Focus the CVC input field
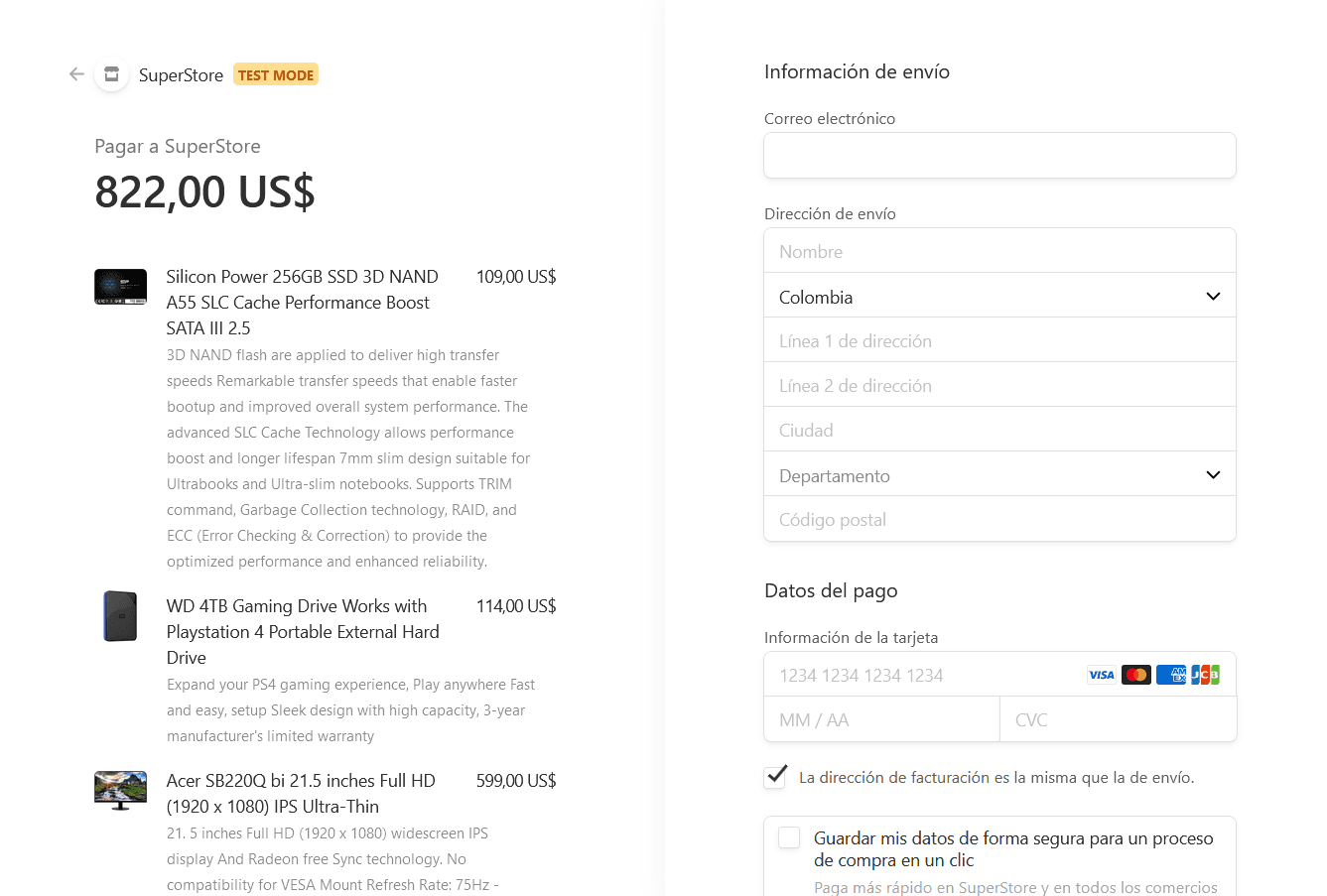1327x896 pixels. [x=1119, y=719]
